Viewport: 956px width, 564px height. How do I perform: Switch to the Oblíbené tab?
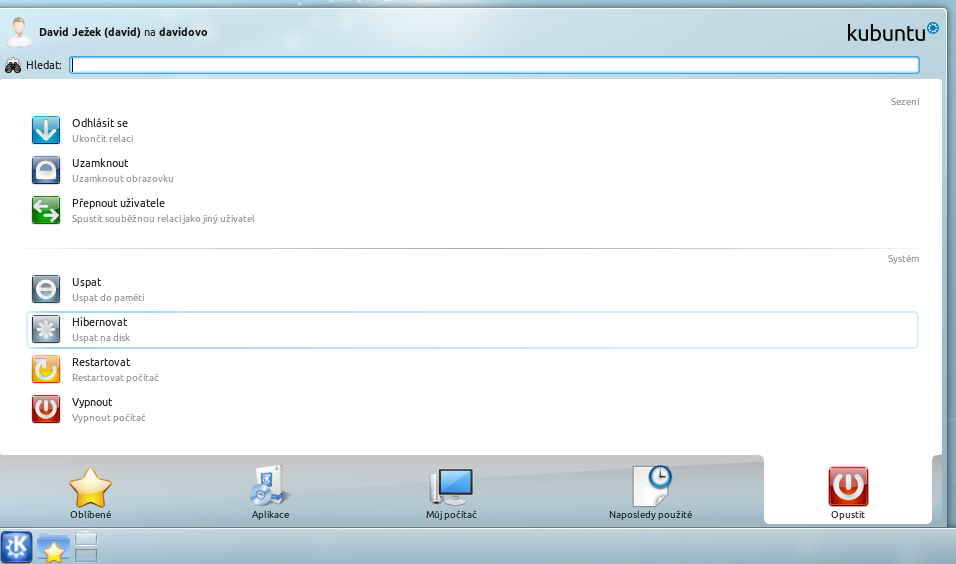90,493
